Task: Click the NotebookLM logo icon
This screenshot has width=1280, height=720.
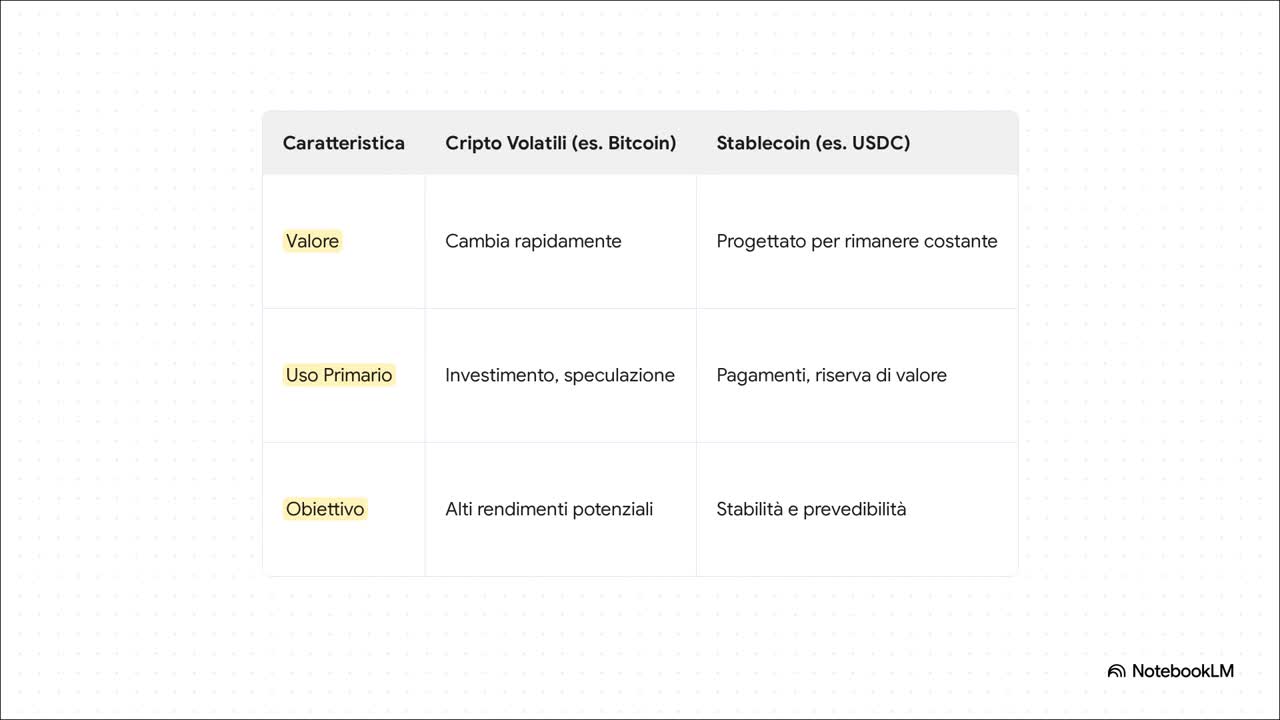Action: pyautogui.click(x=1116, y=671)
